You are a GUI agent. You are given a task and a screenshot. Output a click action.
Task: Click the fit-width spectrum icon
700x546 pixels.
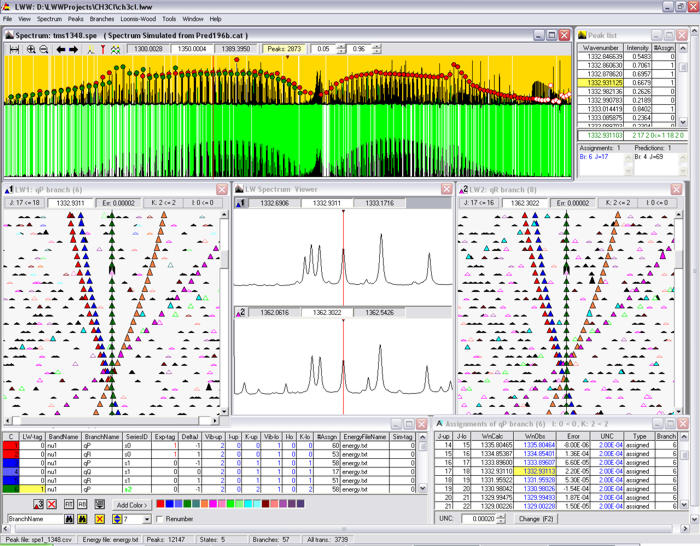tap(14, 50)
